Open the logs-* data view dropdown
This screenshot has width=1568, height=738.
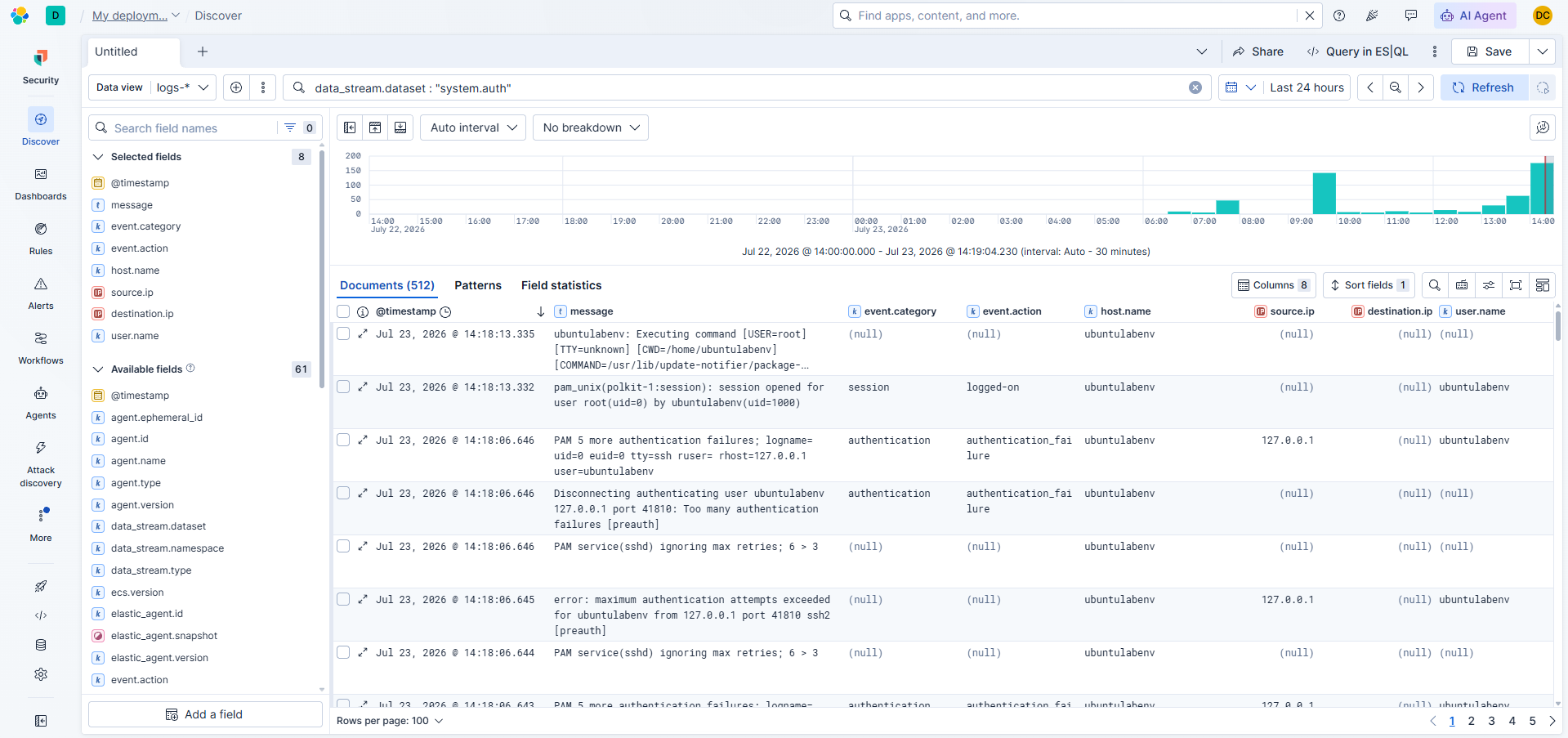coord(183,87)
